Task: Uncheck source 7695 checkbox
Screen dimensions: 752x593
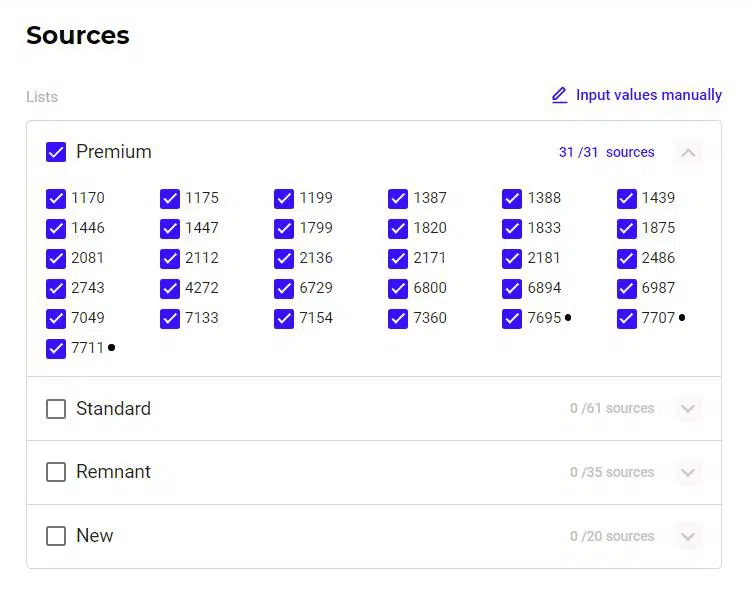Action: (x=512, y=318)
